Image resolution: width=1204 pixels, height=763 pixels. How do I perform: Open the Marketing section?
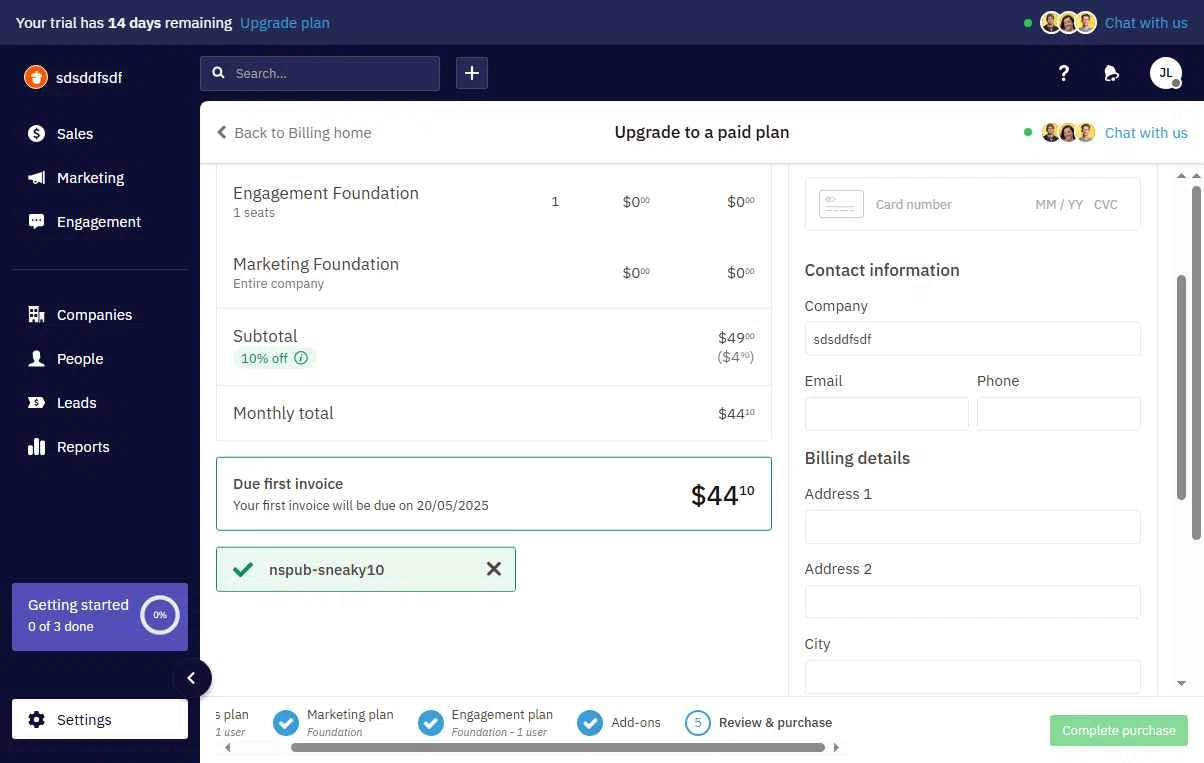click(77, 178)
